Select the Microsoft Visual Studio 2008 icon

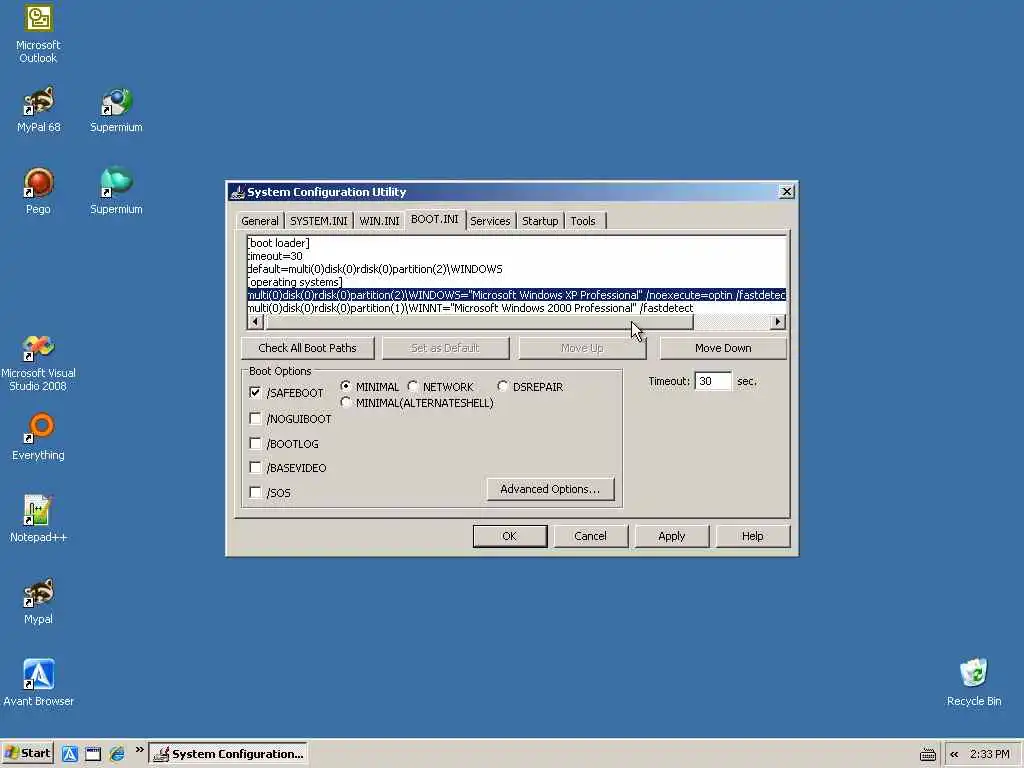(39, 362)
